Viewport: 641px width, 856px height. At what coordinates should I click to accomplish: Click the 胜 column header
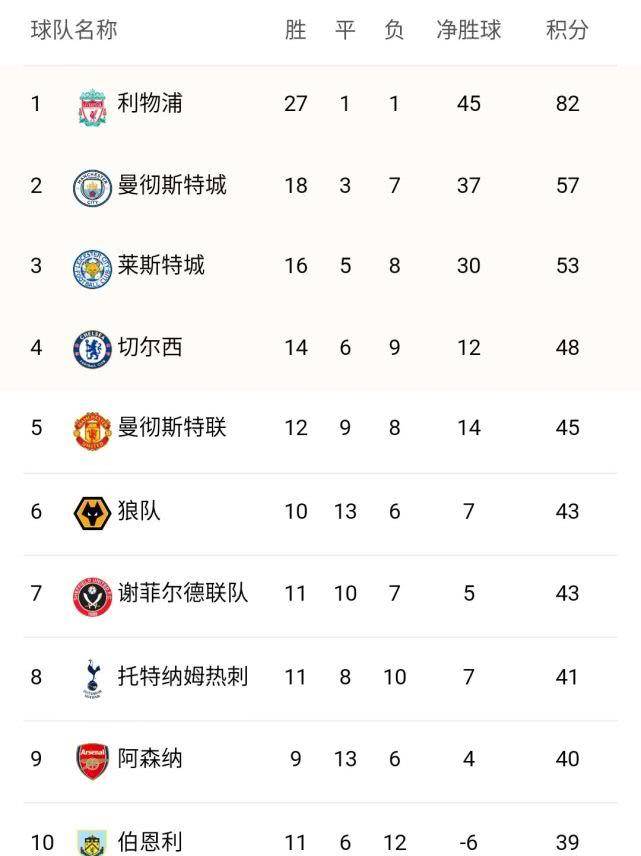click(295, 30)
